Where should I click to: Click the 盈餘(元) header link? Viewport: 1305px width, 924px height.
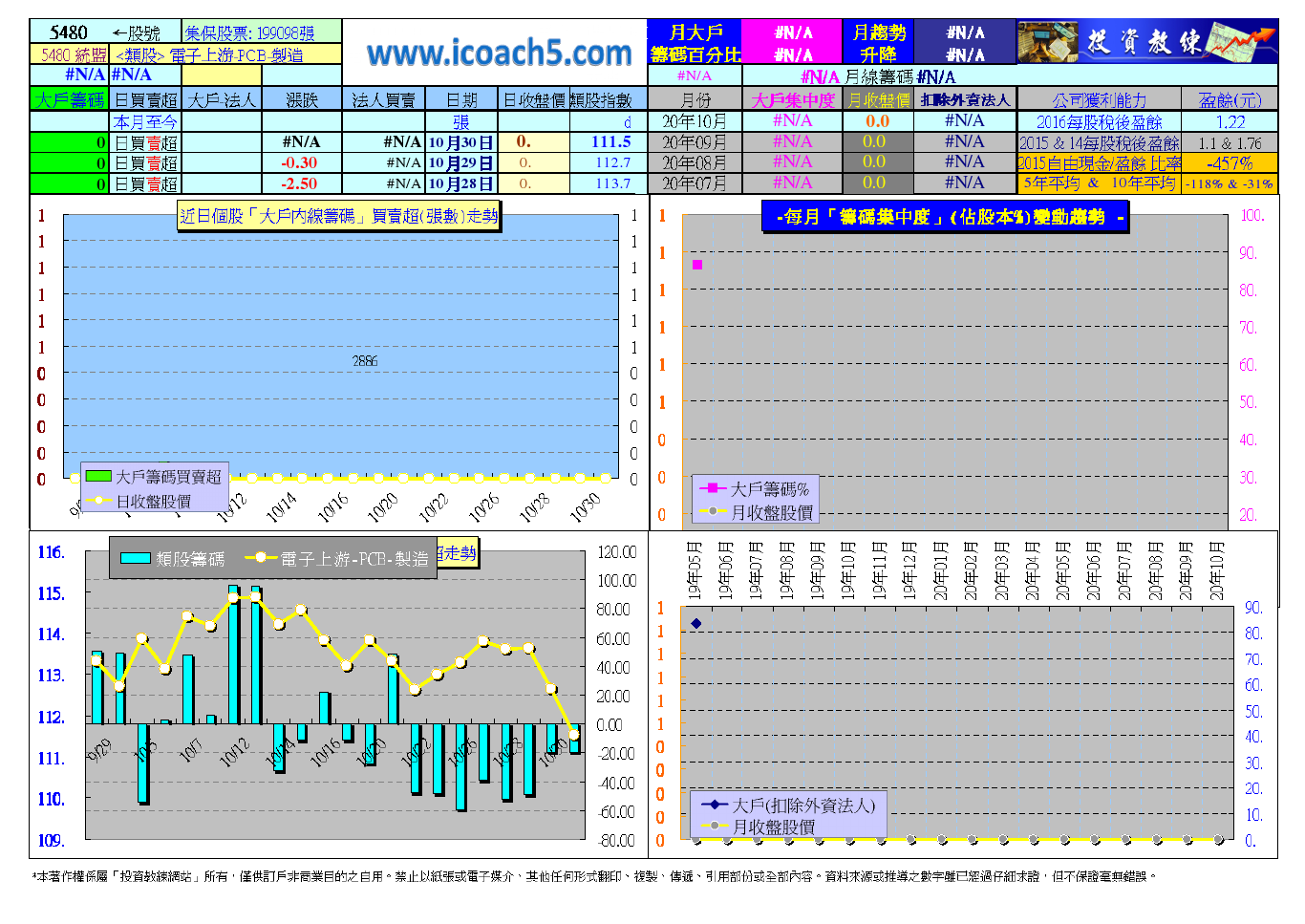coord(1230,99)
